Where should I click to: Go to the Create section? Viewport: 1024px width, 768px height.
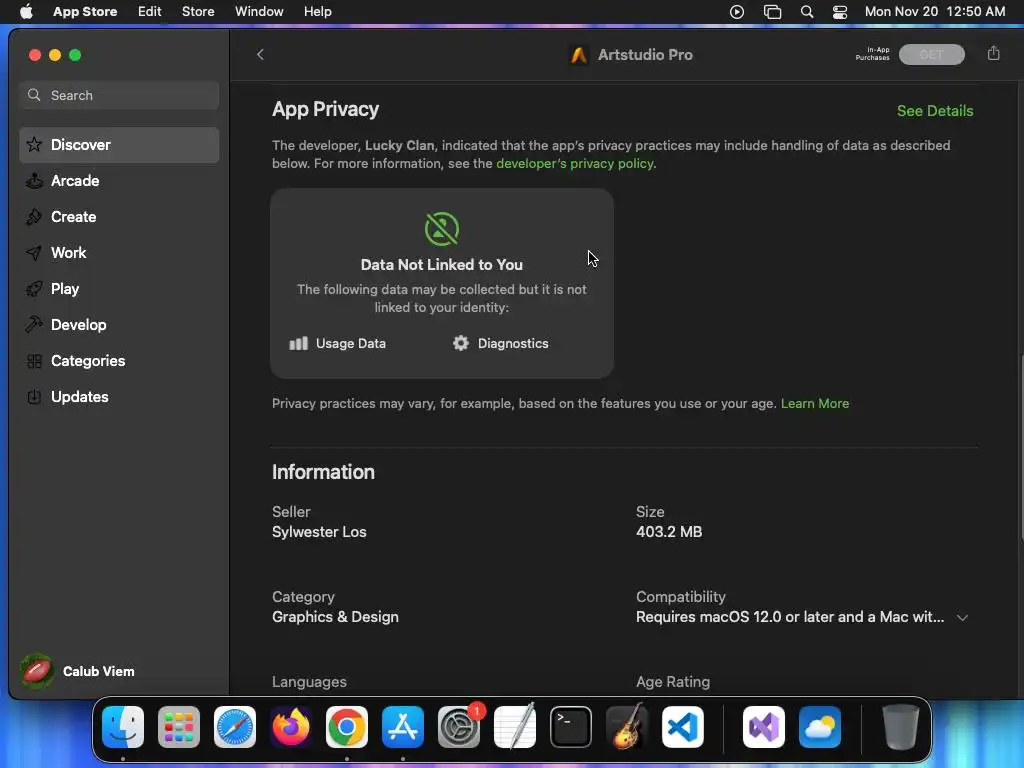(120, 217)
